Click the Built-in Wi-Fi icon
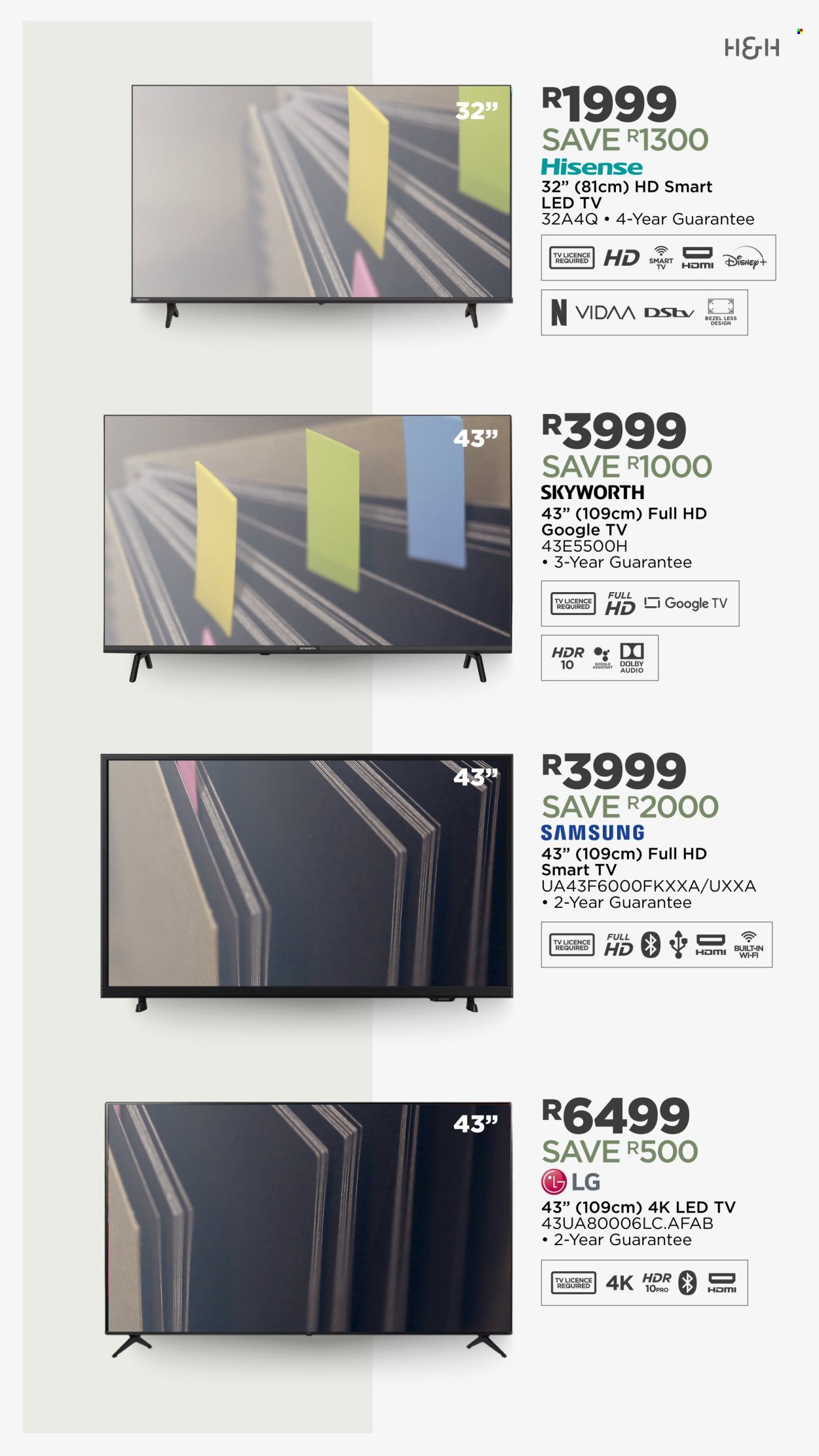Image resolution: width=819 pixels, height=1456 pixels. coord(748,944)
